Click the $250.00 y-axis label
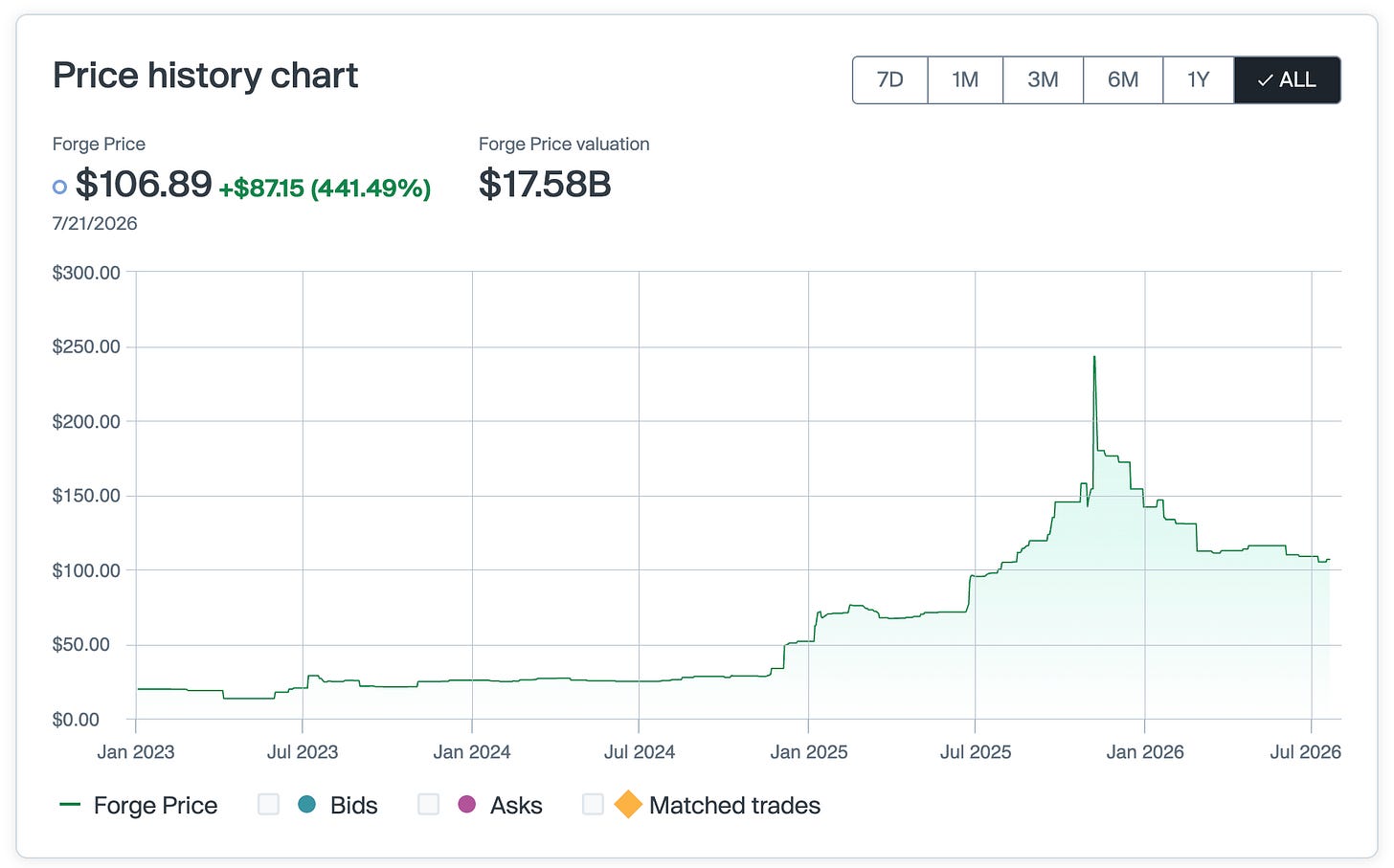Image resolution: width=1394 pixels, height=868 pixels. point(86,346)
